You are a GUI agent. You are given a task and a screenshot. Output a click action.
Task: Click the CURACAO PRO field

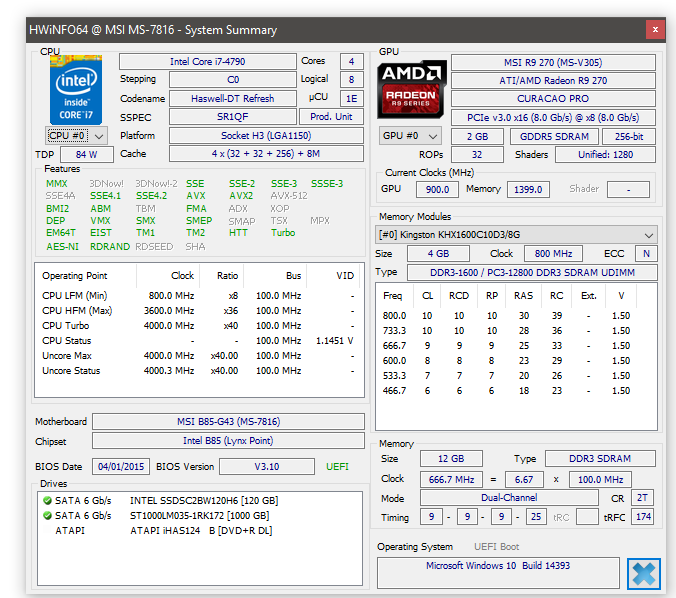click(x=553, y=99)
